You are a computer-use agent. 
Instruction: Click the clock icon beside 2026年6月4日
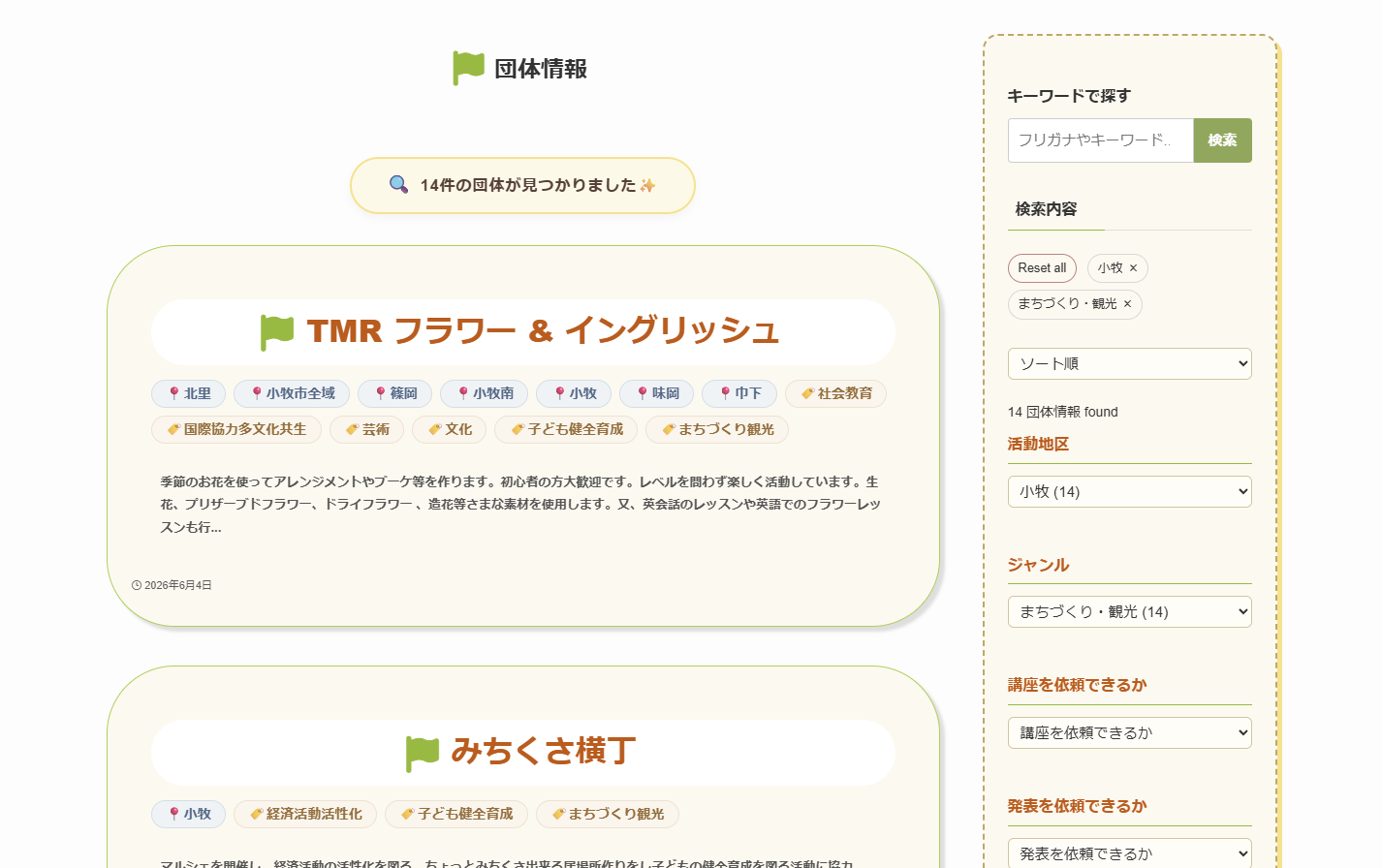[137, 585]
